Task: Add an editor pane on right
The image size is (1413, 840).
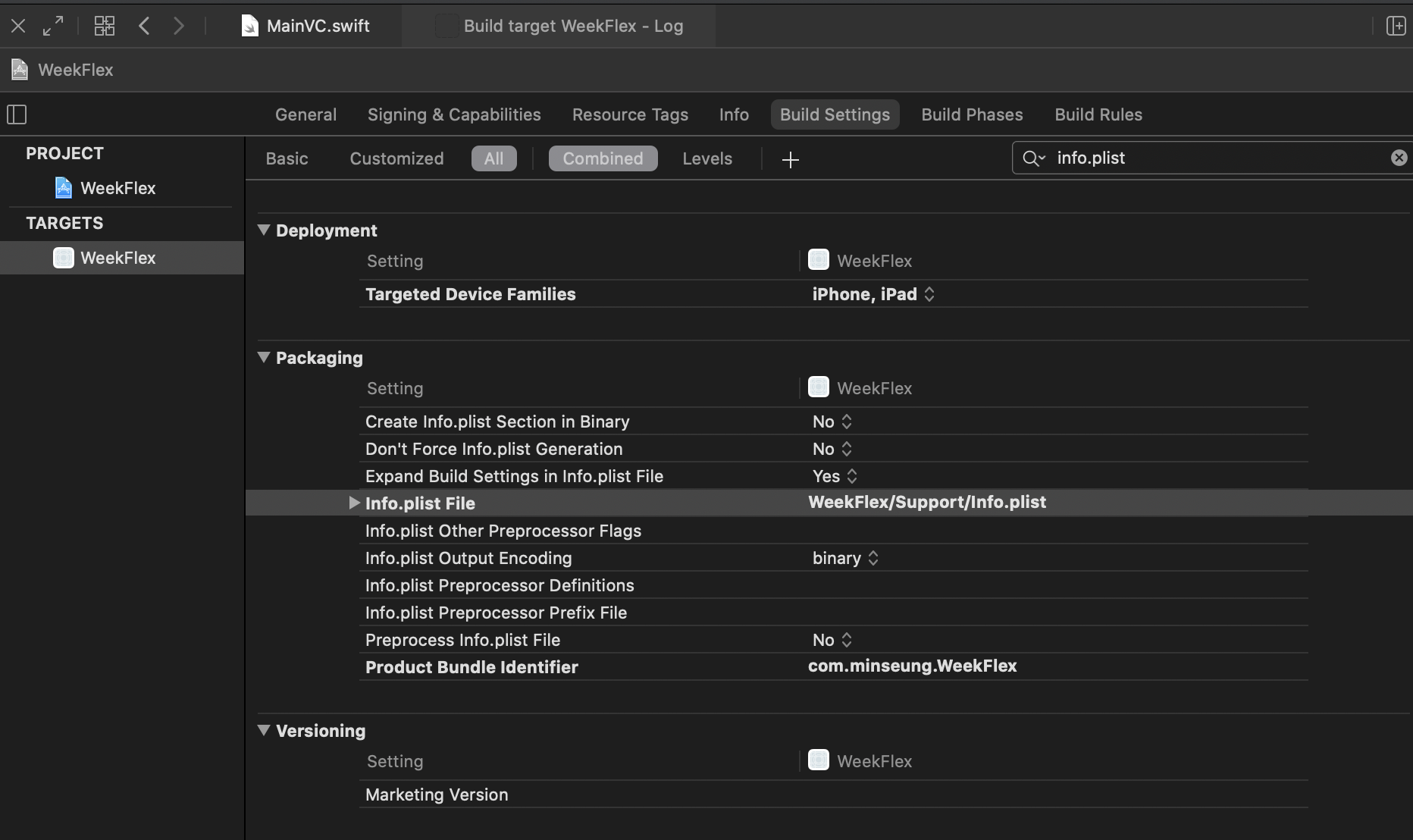Action: tap(1396, 26)
